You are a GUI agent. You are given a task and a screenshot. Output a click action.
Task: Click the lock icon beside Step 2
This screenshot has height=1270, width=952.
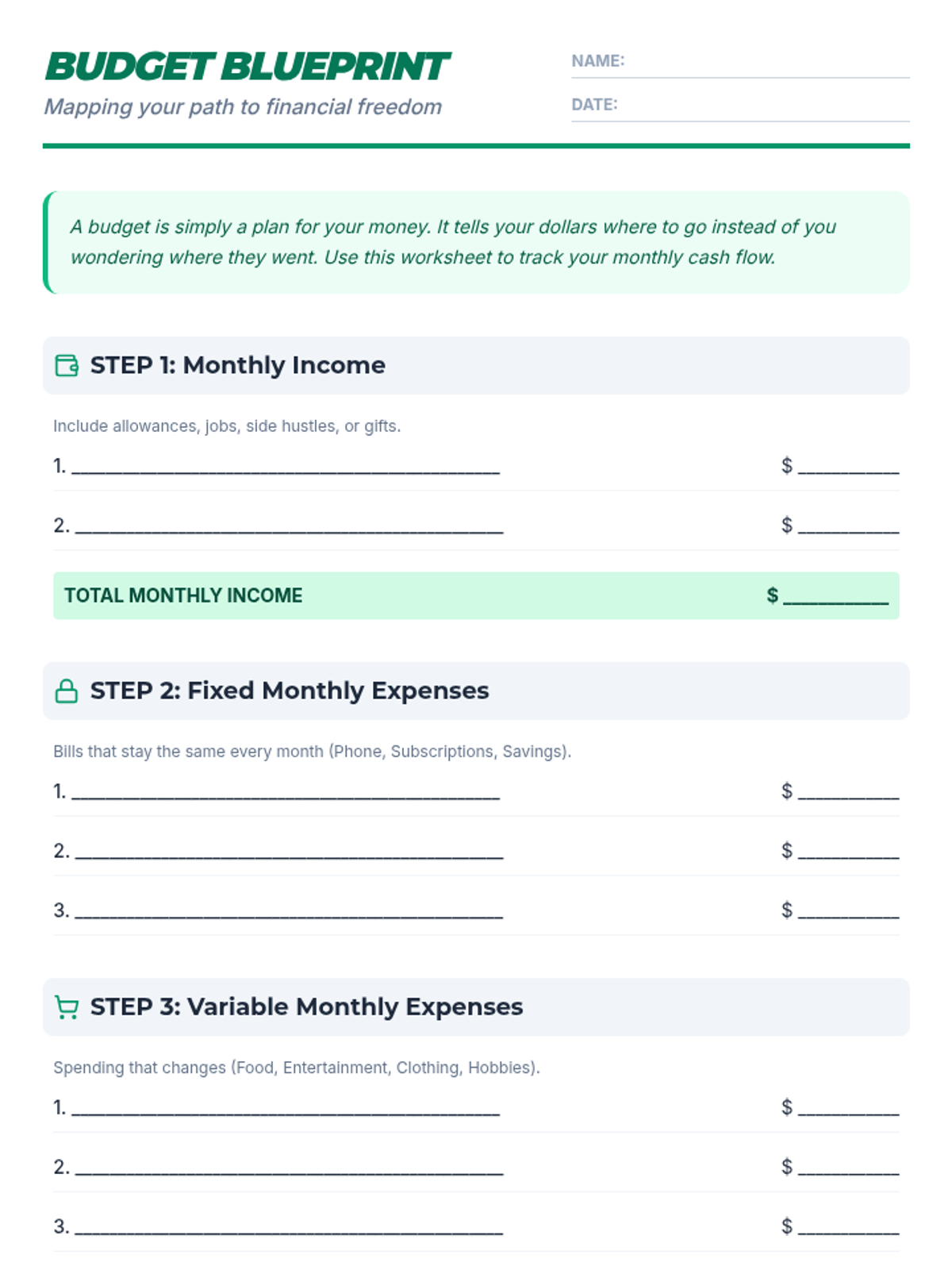coord(67,691)
